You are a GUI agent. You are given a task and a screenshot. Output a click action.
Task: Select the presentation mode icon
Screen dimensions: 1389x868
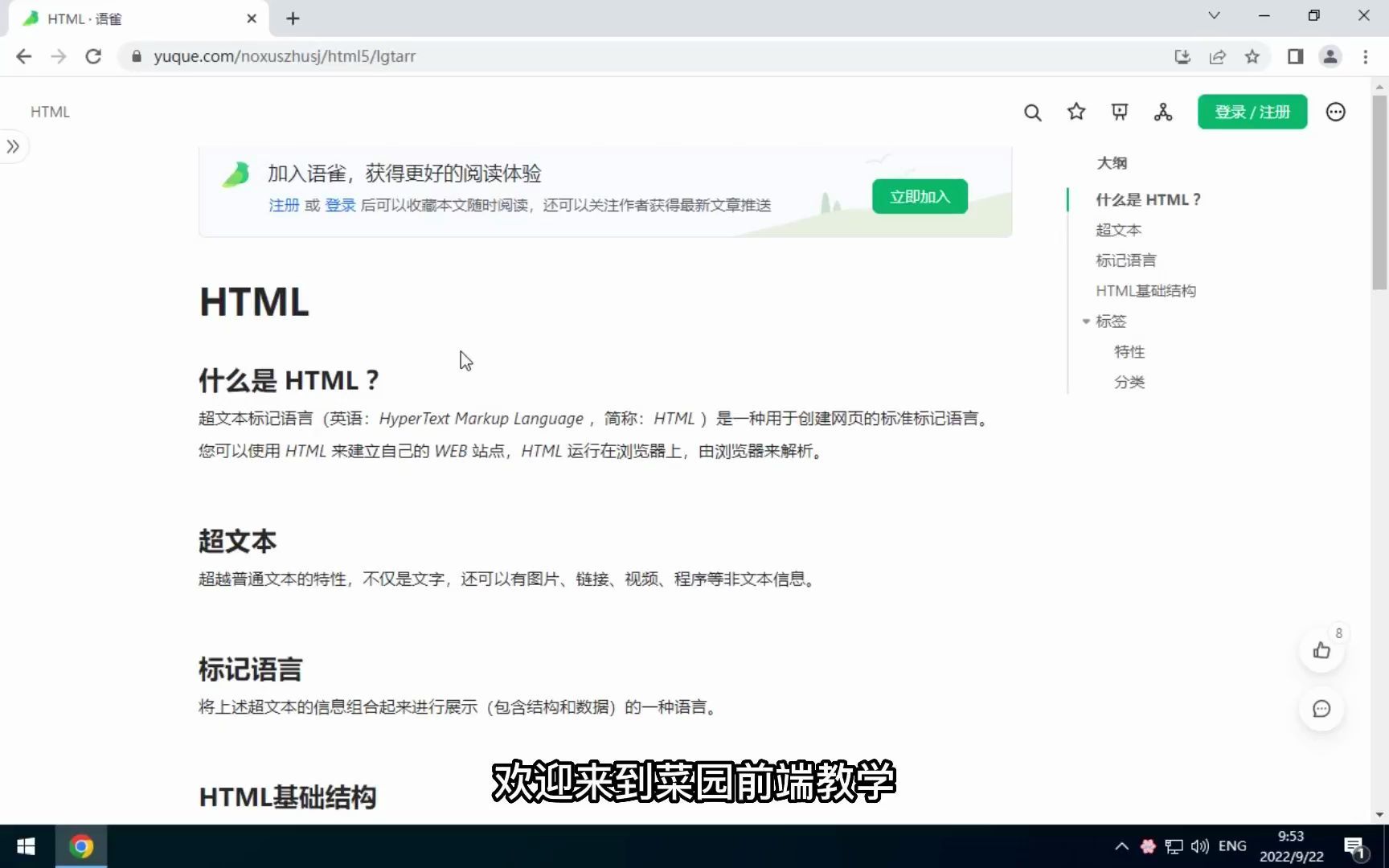pyautogui.click(x=1119, y=113)
